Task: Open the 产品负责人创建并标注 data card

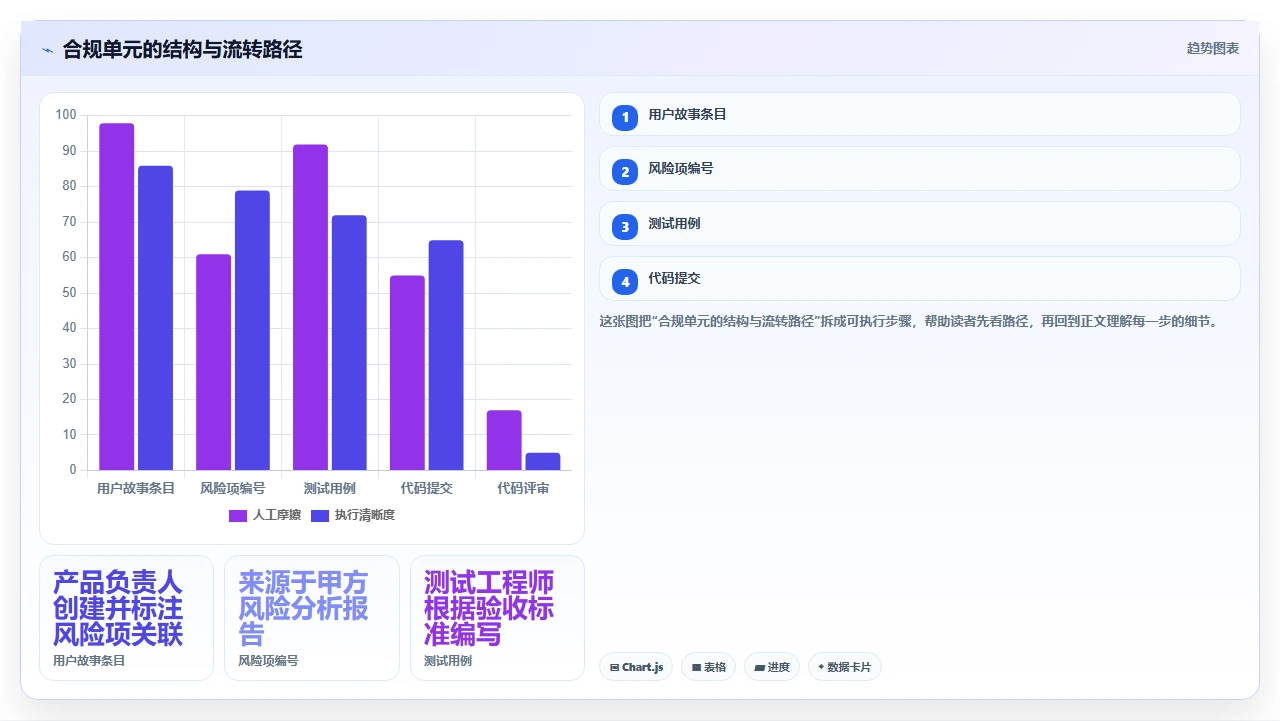Action: [x=126, y=618]
